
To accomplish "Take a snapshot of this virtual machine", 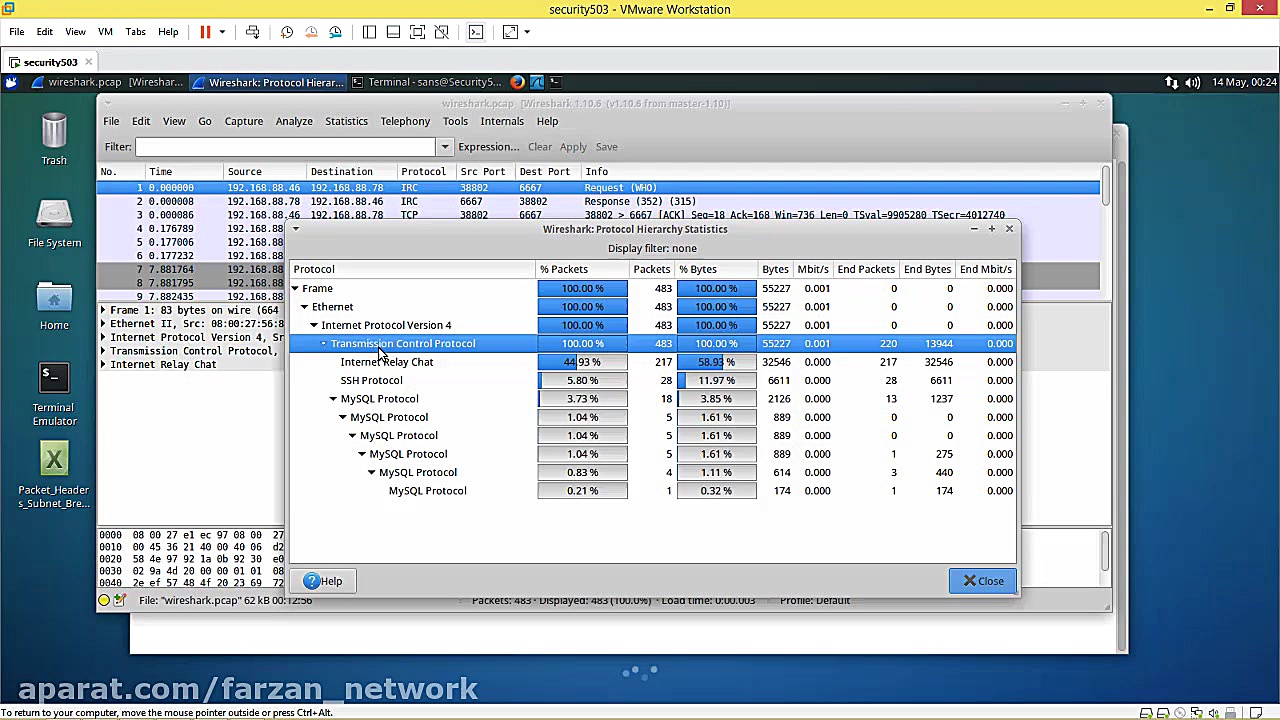I will [x=287, y=32].
